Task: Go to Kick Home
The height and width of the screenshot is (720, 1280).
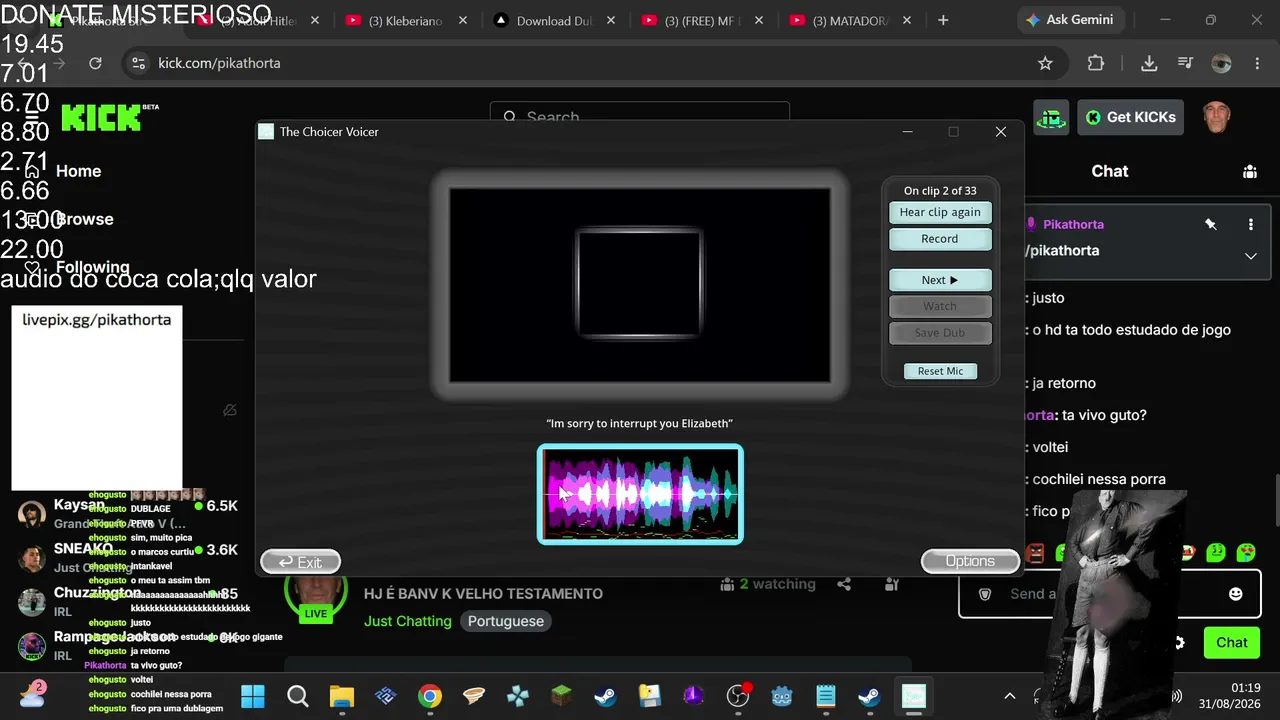Action: click(x=78, y=171)
